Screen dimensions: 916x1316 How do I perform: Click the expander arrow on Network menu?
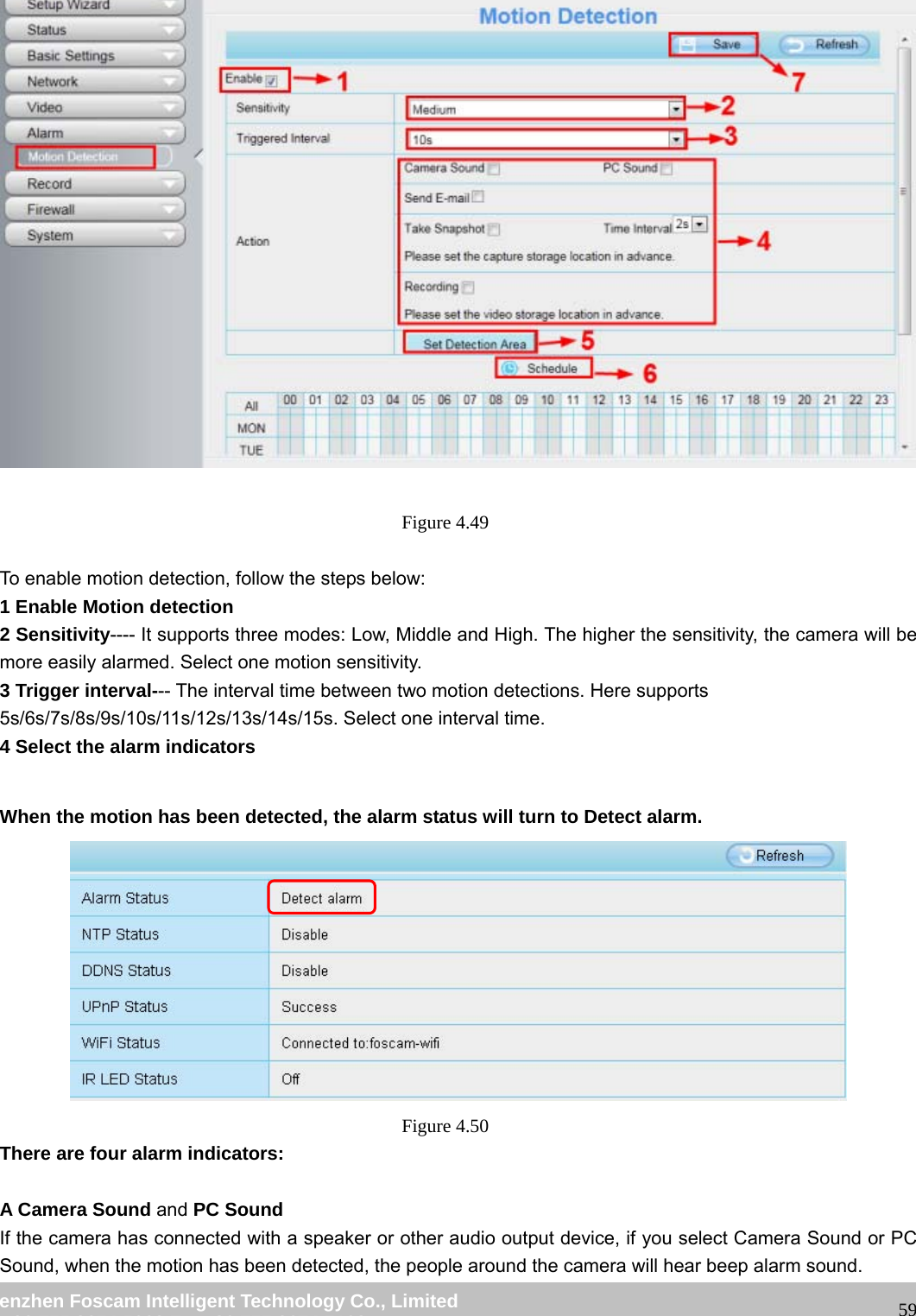click(168, 82)
